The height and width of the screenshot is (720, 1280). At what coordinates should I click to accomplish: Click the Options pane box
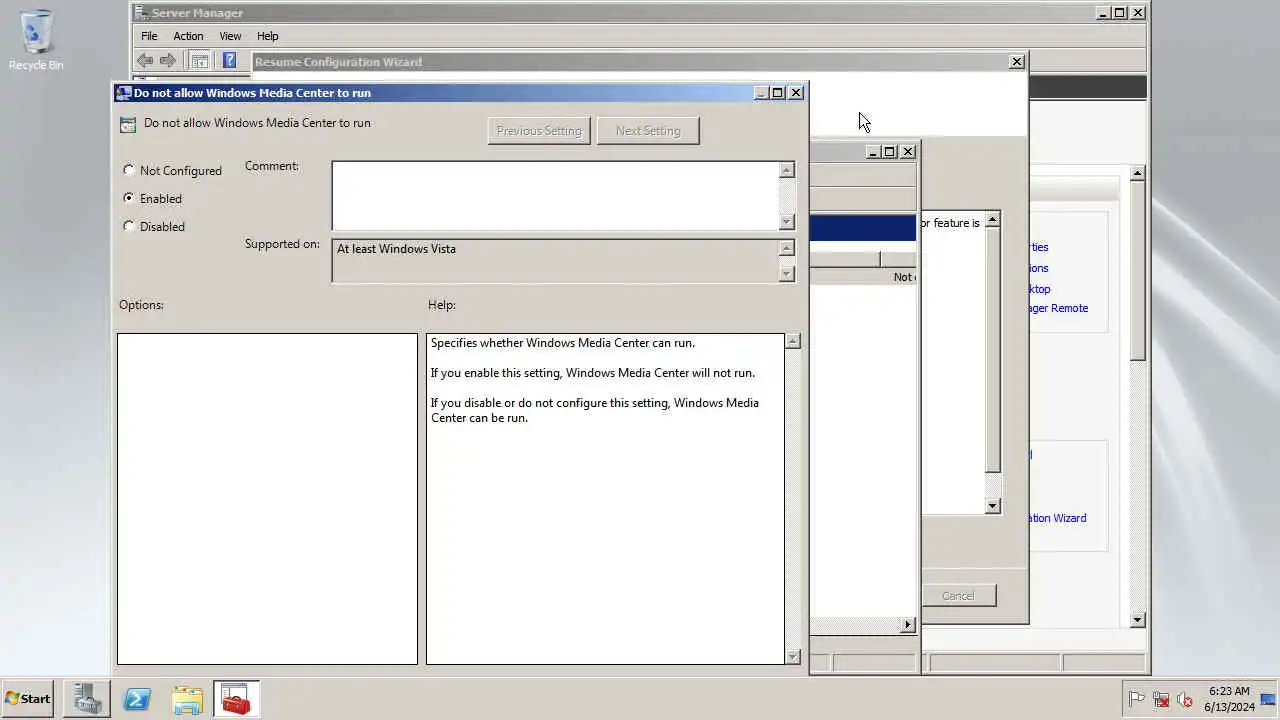(267, 499)
